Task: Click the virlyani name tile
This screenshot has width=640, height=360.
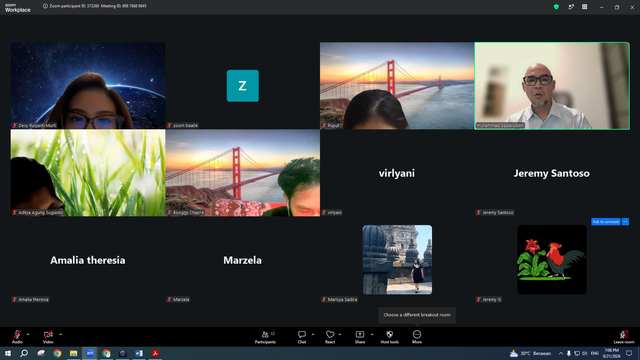Action: click(x=397, y=173)
